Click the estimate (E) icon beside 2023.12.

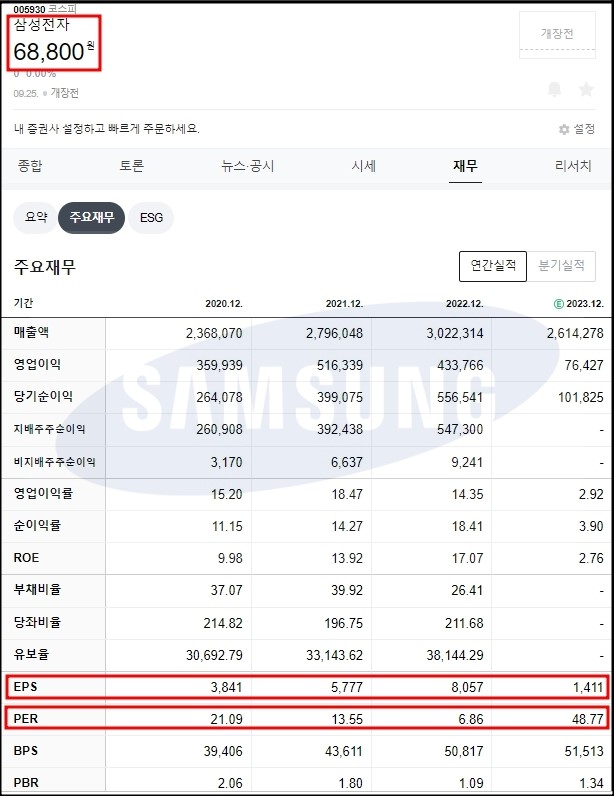click(x=558, y=304)
